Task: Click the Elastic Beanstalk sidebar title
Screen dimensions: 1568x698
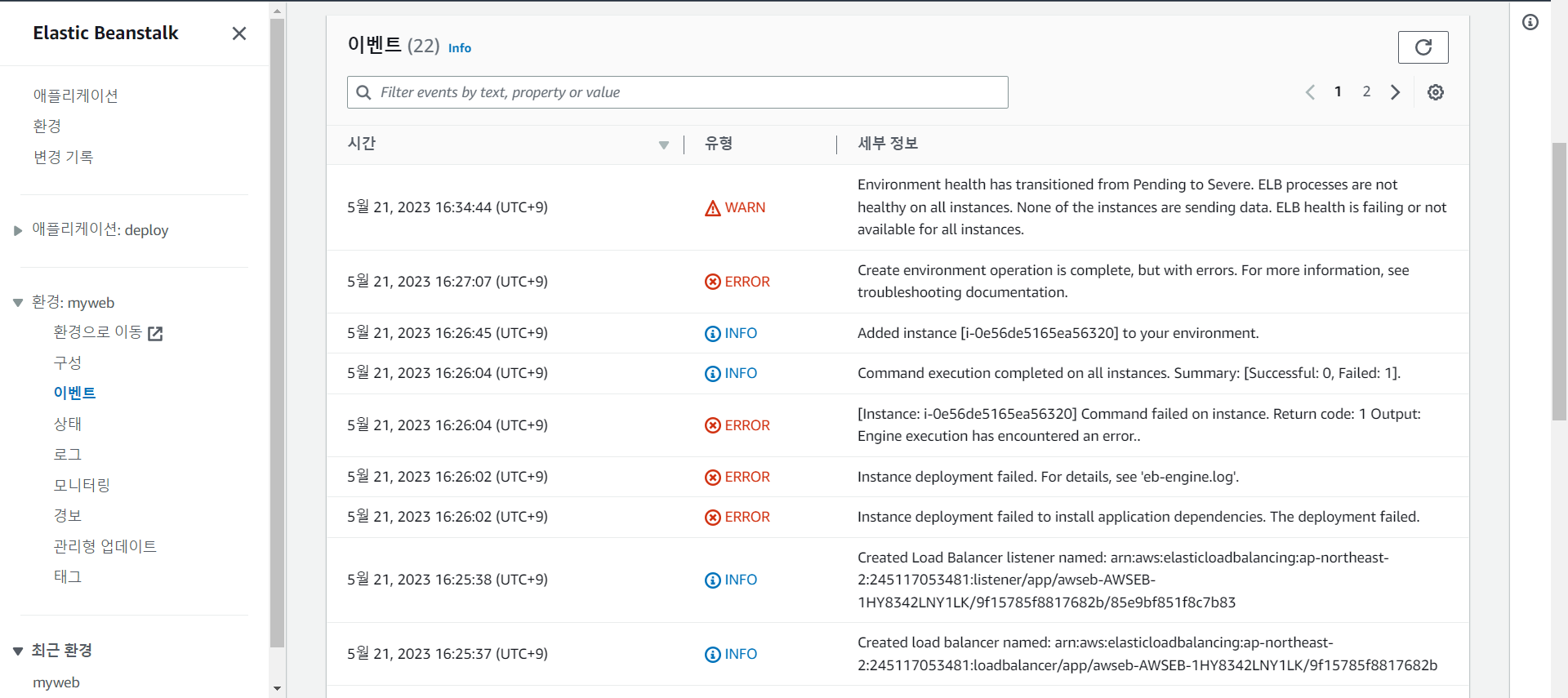Action: 105,33
